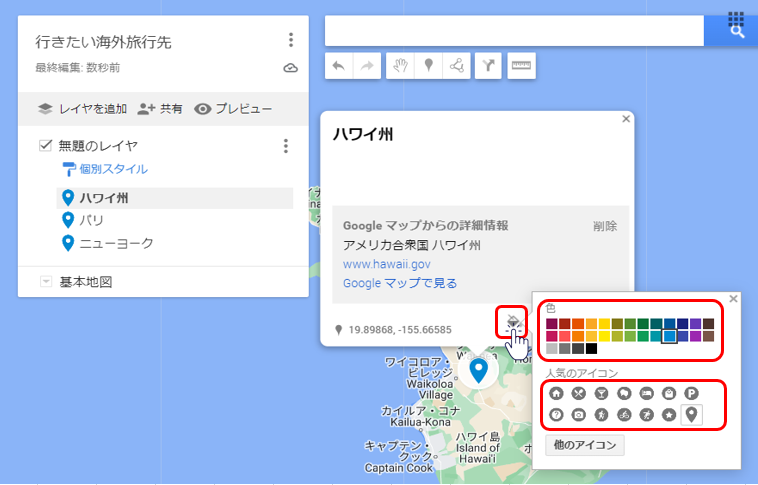This screenshot has height=485, width=758.
Task: Open Google マップで見る link
Action: pyautogui.click(x=400, y=283)
